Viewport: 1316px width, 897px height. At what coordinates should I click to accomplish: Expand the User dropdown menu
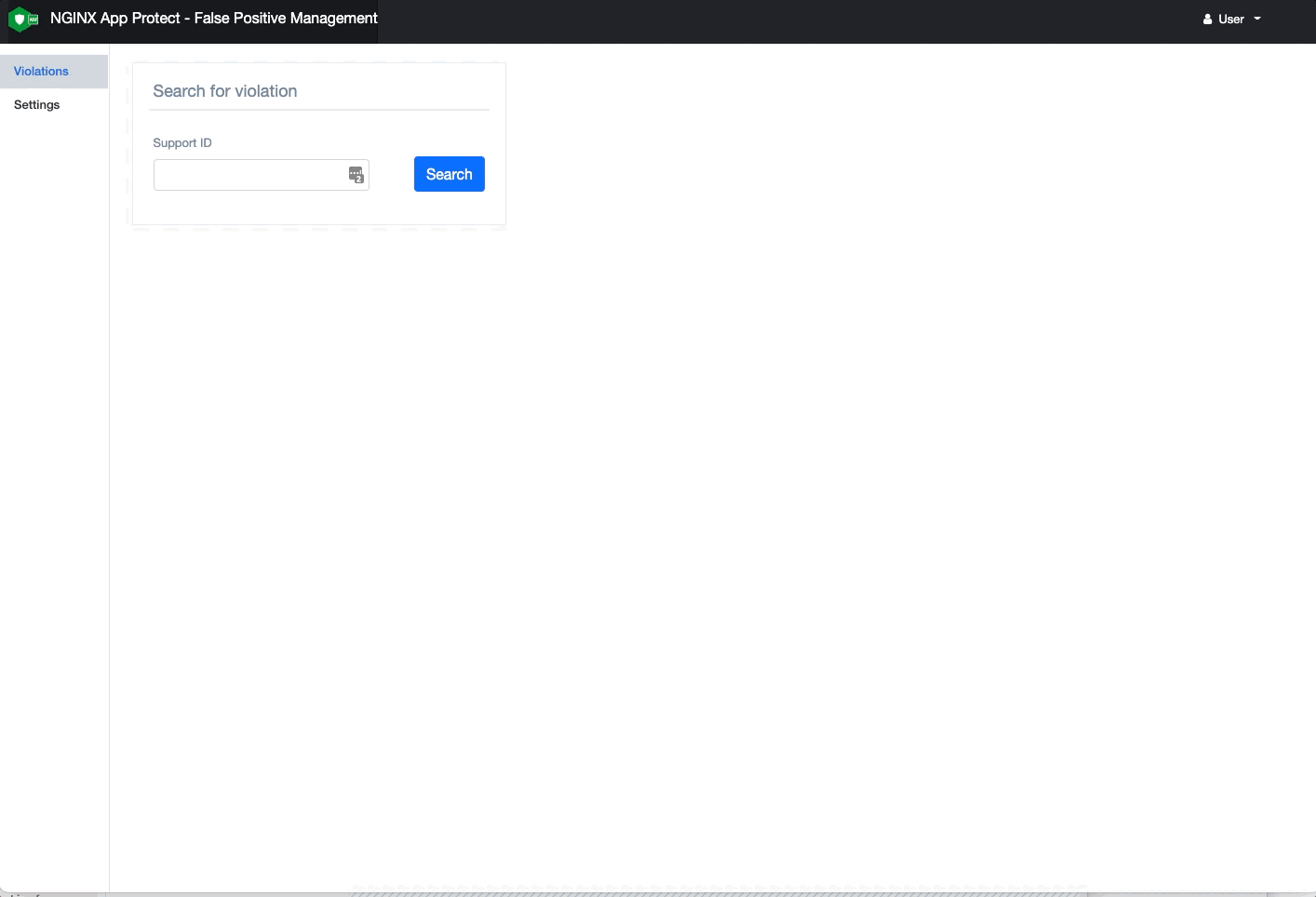[x=1232, y=19]
